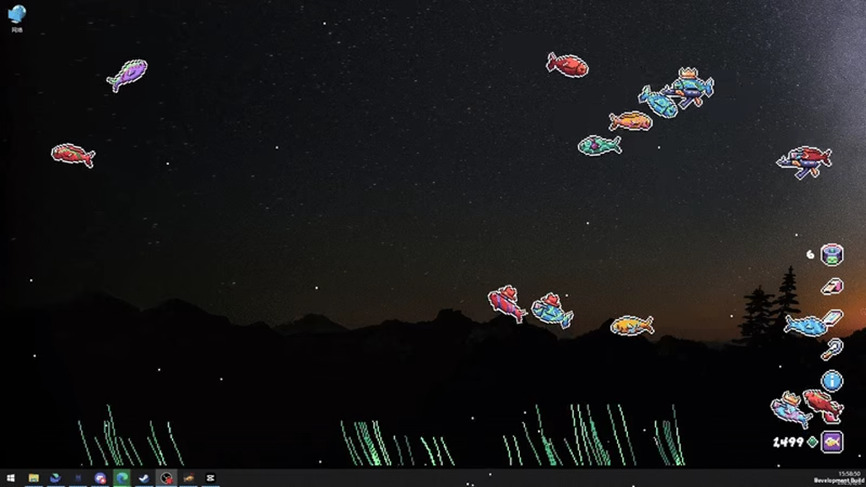Click the red fish at top center
Screen dimensions: 866x487
(567, 65)
